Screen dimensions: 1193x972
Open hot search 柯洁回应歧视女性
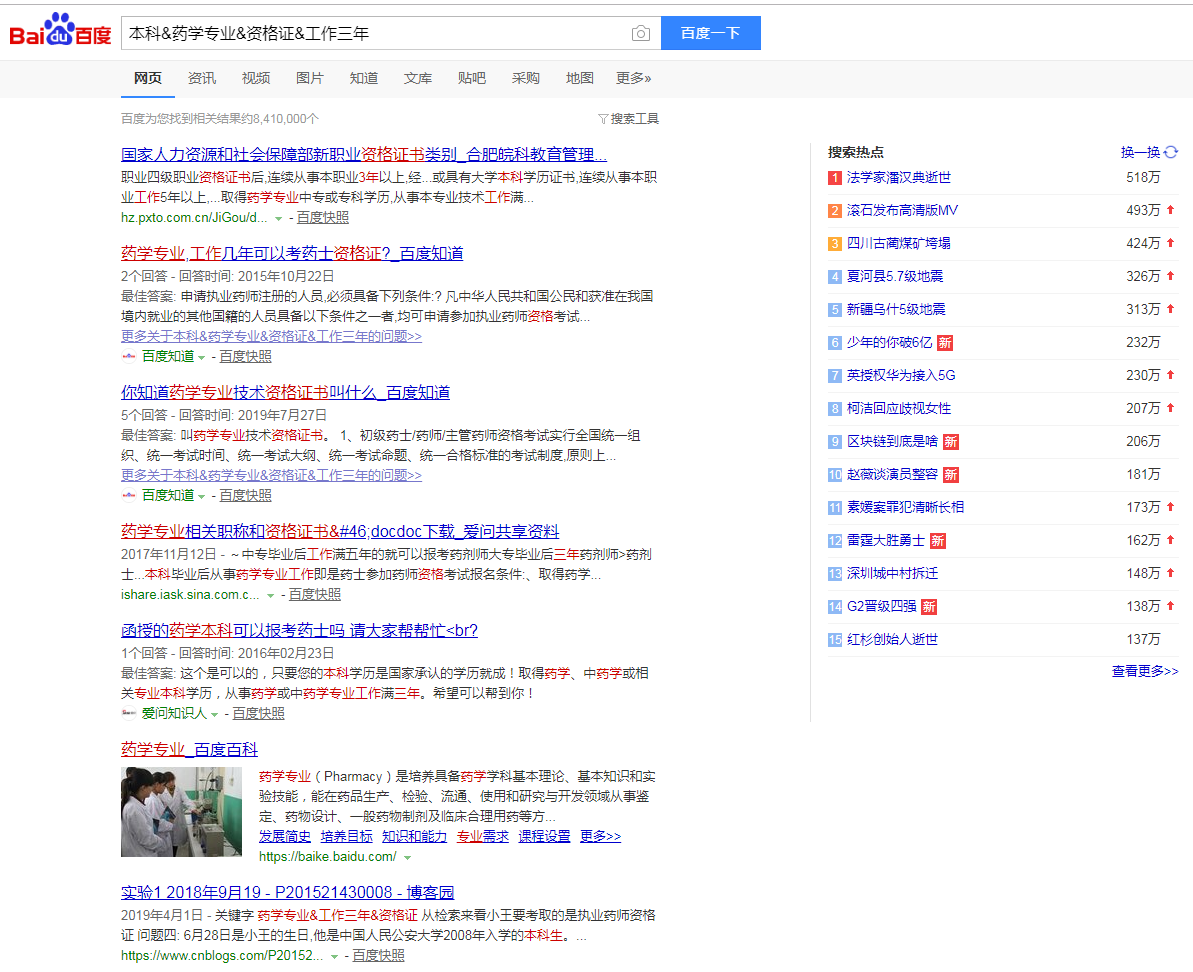tap(899, 408)
